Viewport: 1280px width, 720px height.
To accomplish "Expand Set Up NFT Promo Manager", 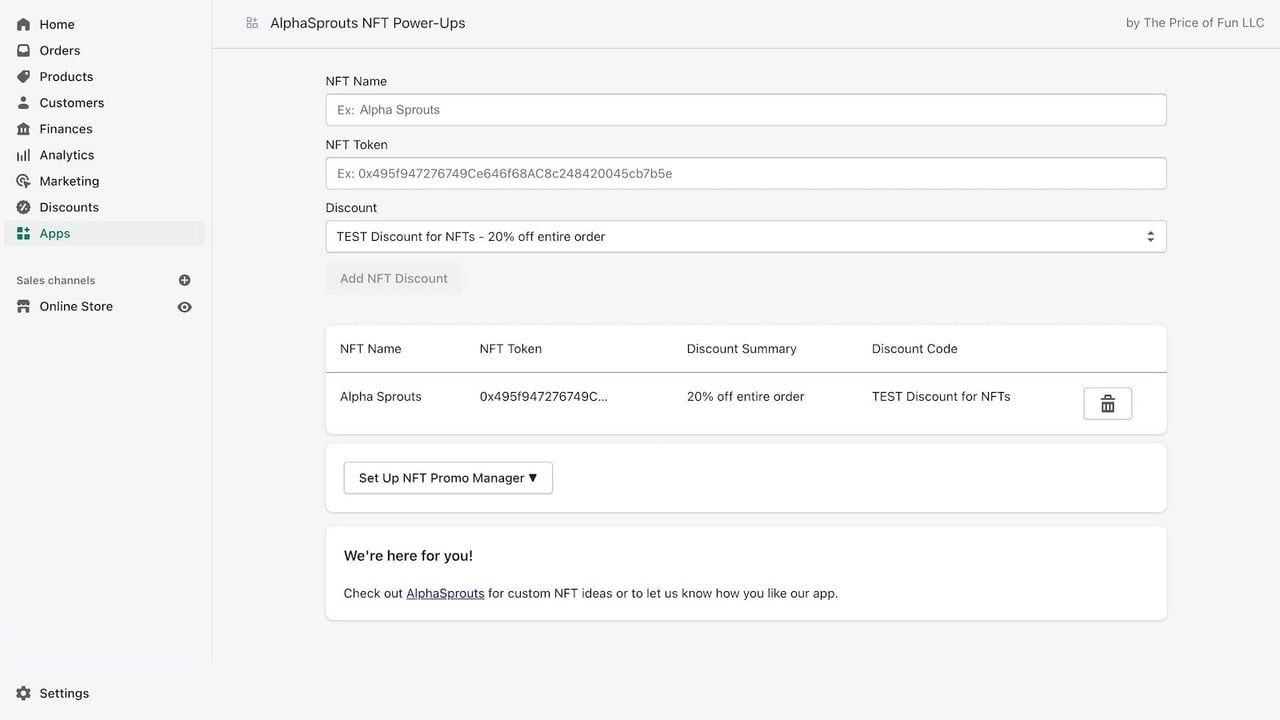I will pyautogui.click(x=448, y=478).
